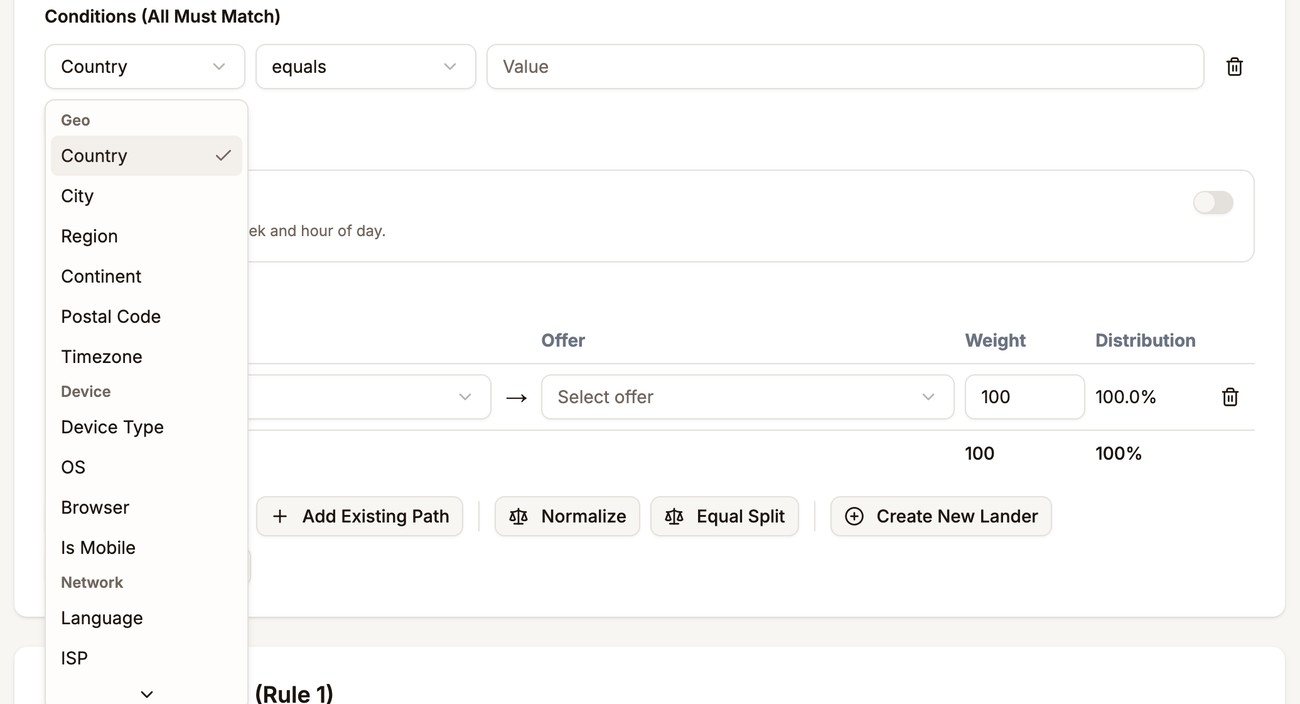Viewport: 1300px width, 704px height.
Task: Click the Equal Split button
Action: [x=725, y=516]
